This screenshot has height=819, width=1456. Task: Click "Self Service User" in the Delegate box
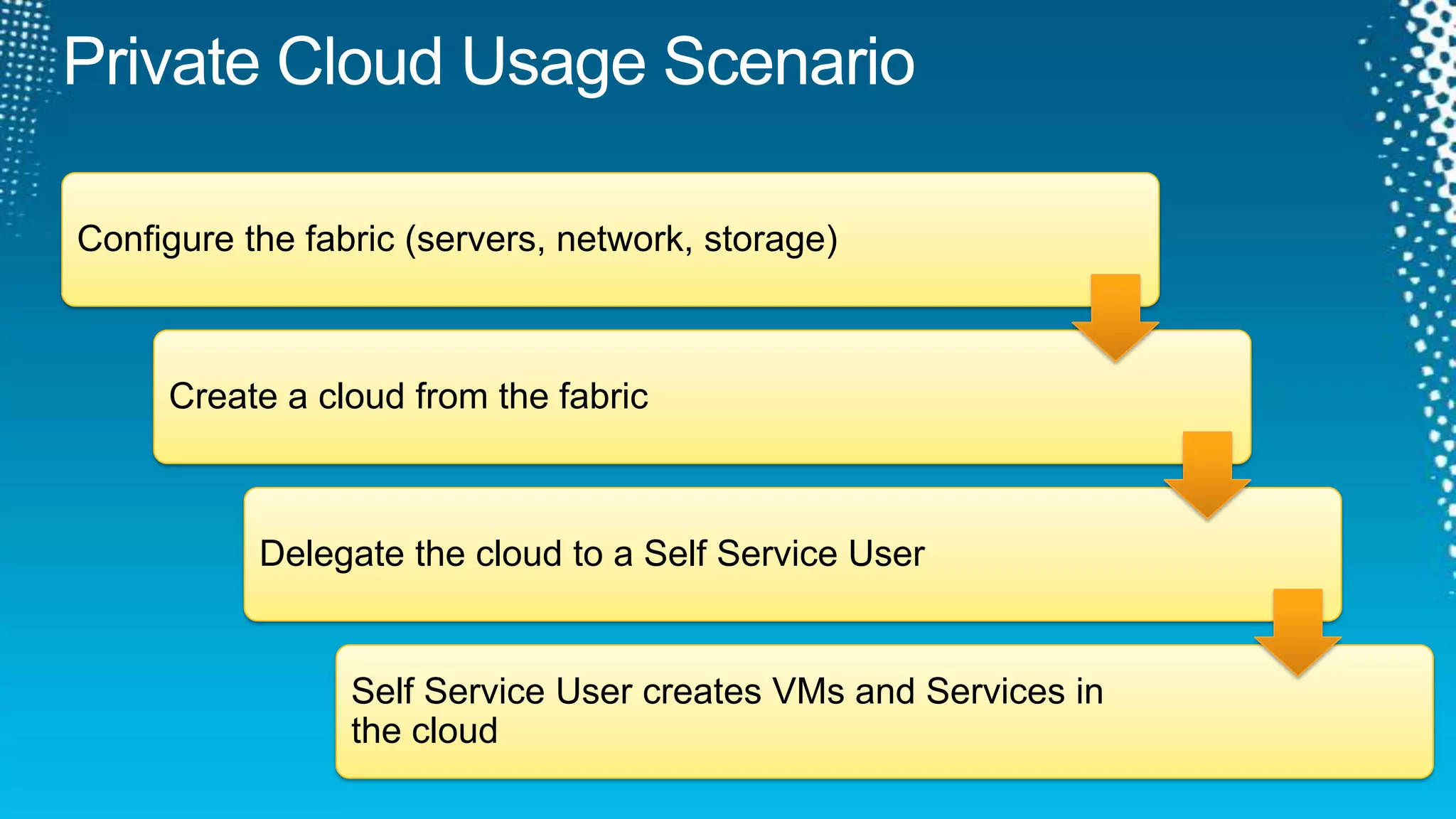(783, 554)
